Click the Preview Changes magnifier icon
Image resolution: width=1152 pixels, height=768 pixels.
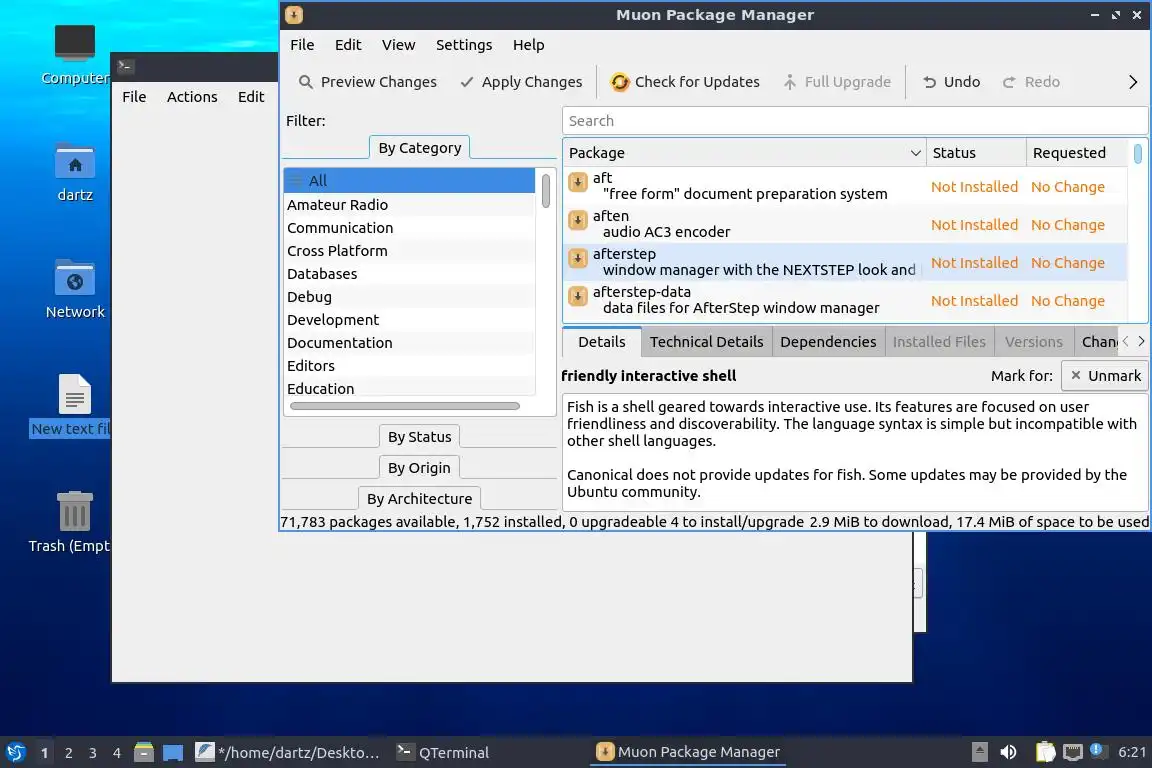306,82
